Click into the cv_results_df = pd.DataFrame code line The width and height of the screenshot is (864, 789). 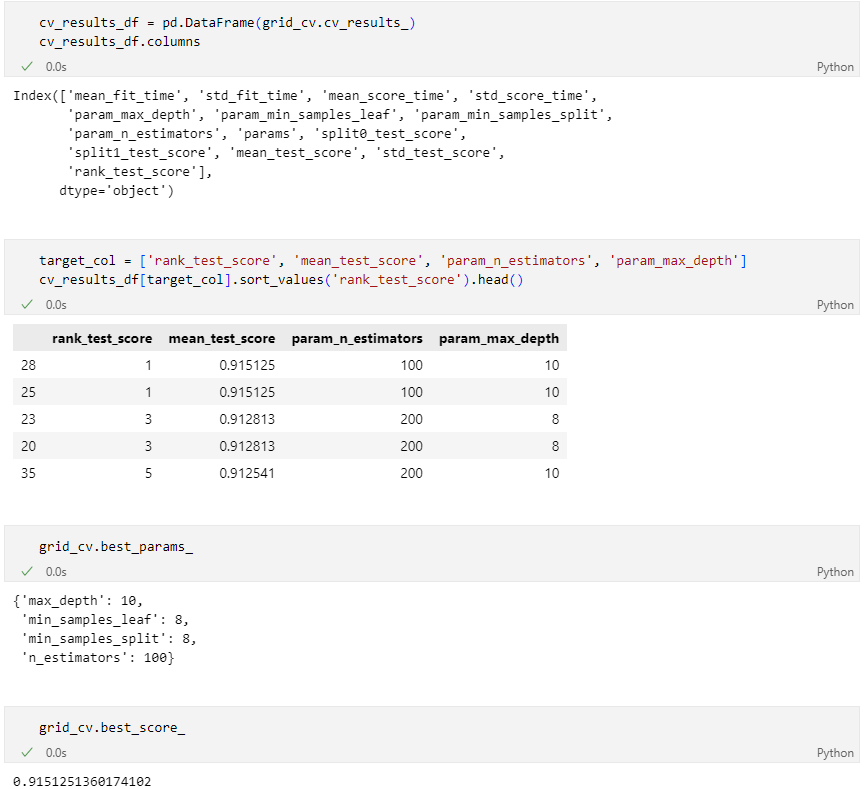pos(227,23)
